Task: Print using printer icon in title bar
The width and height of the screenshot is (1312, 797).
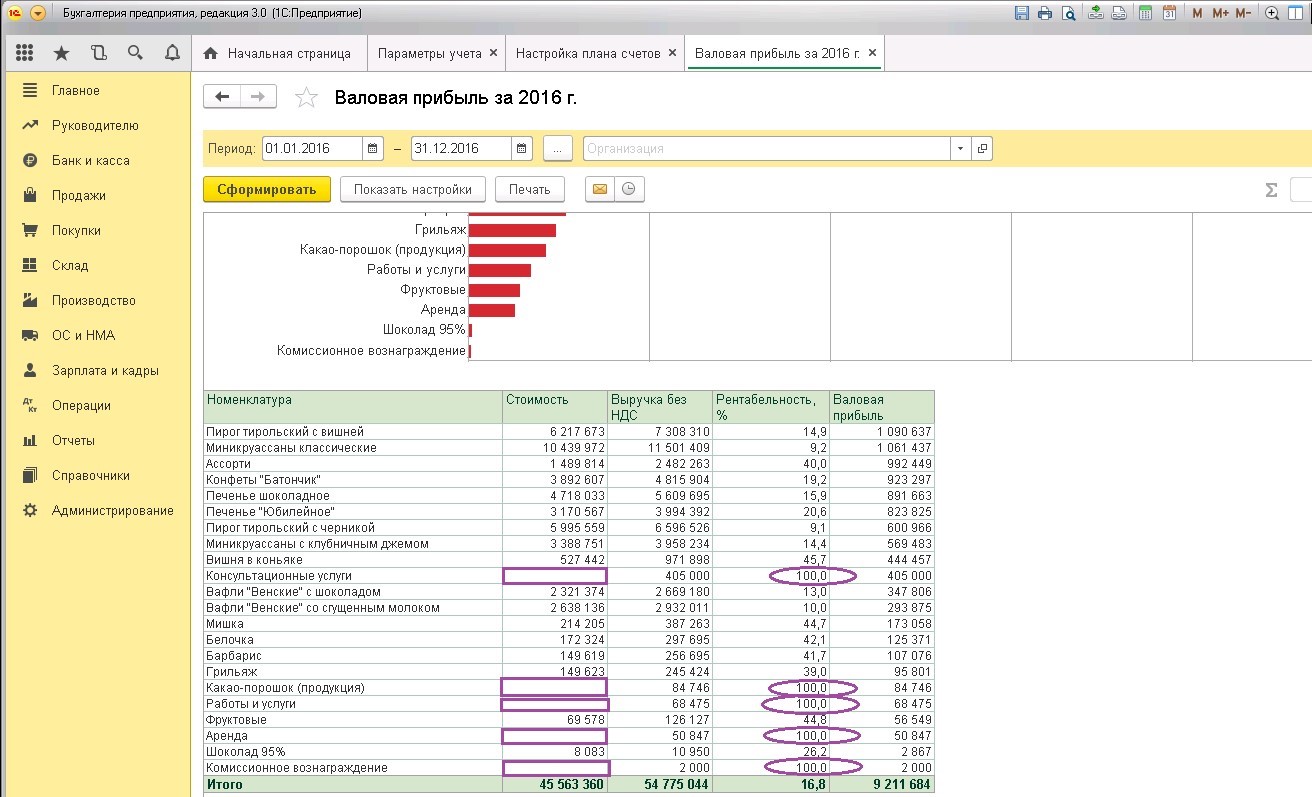Action: click(1045, 13)
